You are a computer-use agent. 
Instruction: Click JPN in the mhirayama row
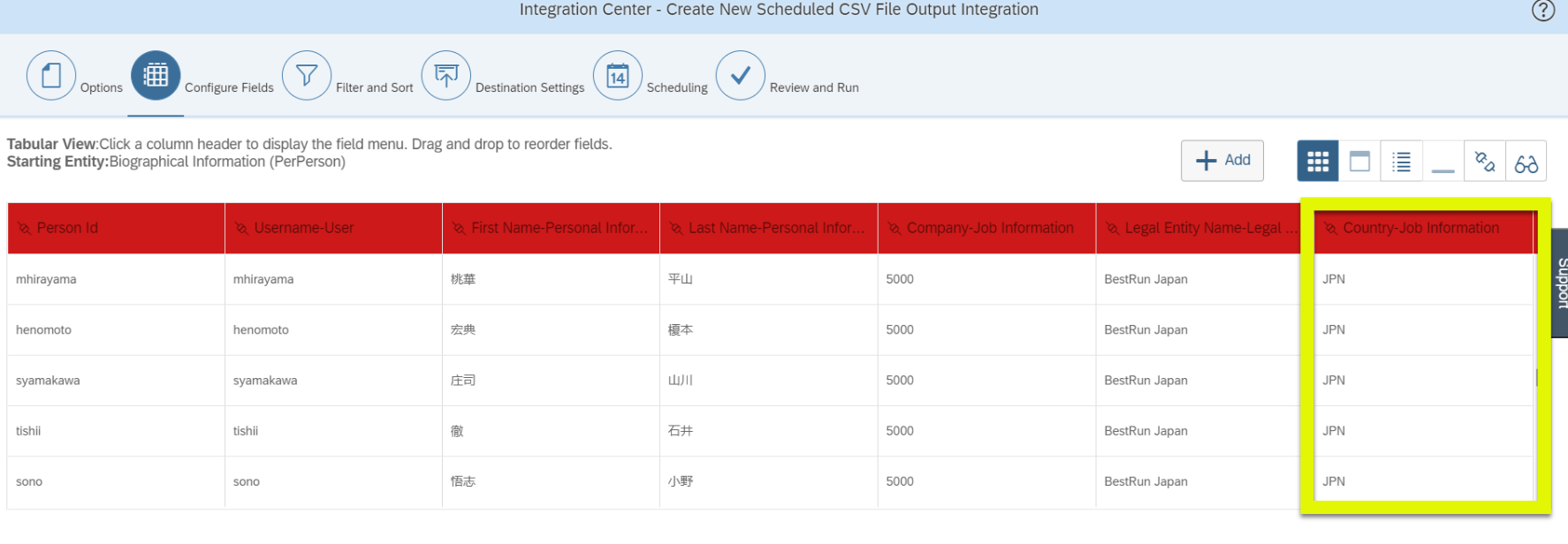coord(1334,279)
